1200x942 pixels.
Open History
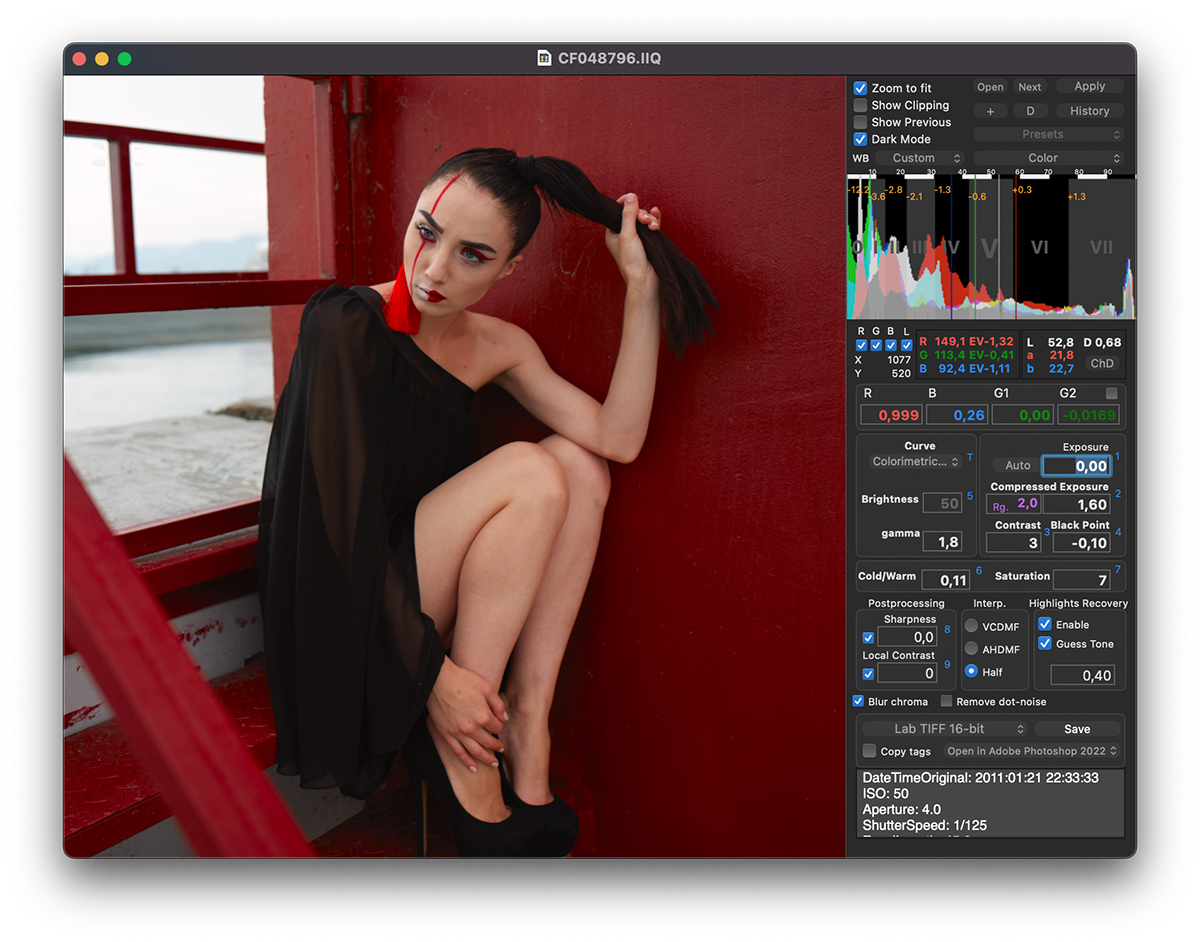(1089, 111)
